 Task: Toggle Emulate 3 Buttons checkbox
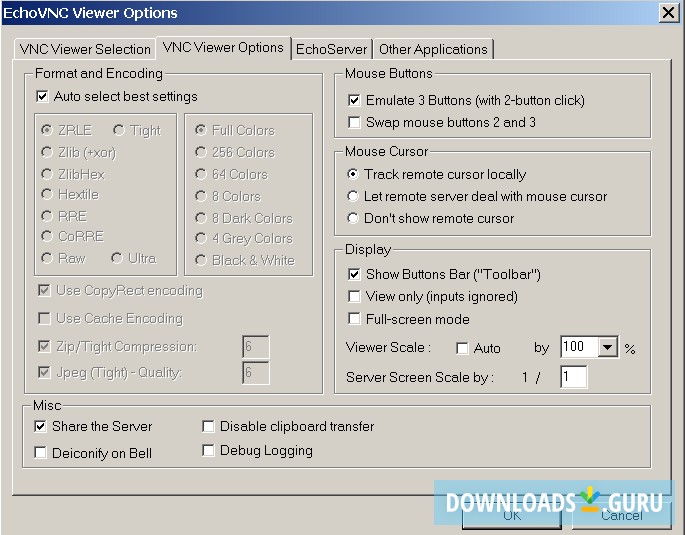tap(354, 100)
